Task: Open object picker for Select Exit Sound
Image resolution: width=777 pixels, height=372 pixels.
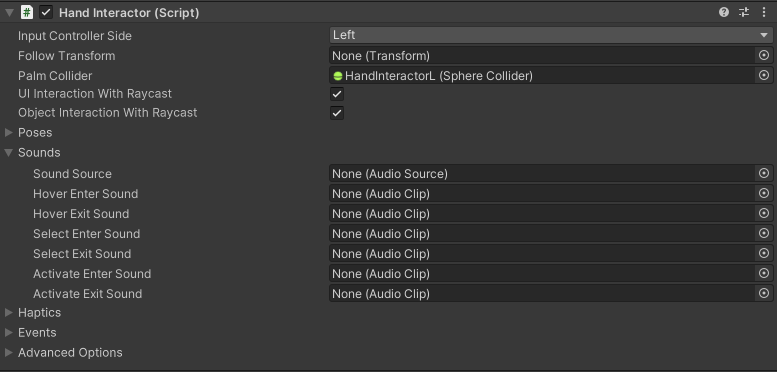Action: pos(764,254)
